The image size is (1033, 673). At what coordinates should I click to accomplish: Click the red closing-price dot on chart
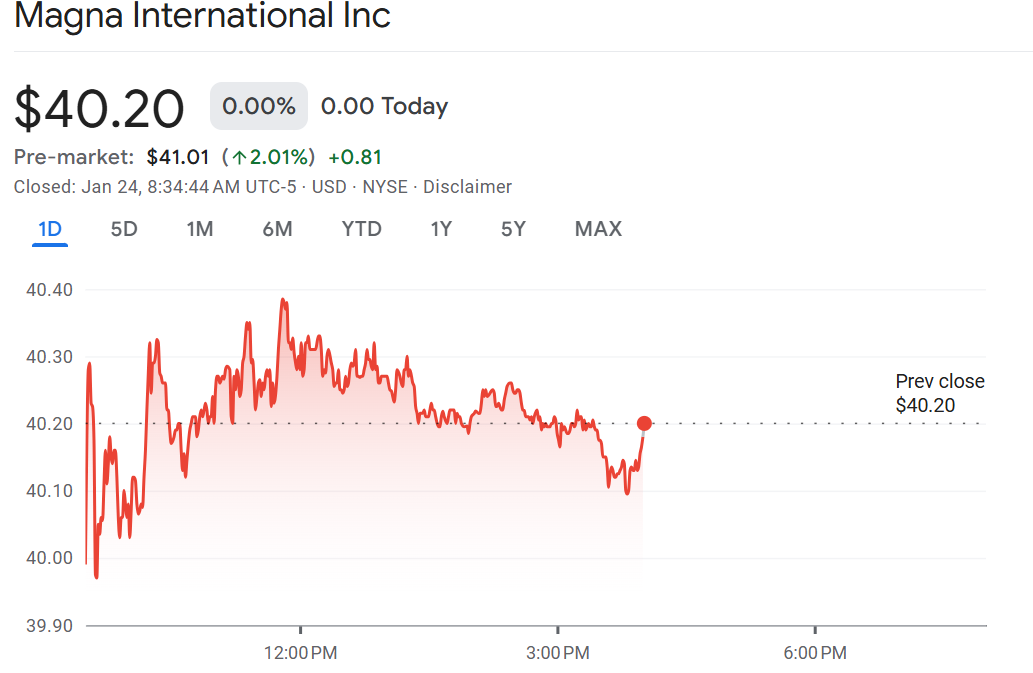644,424
